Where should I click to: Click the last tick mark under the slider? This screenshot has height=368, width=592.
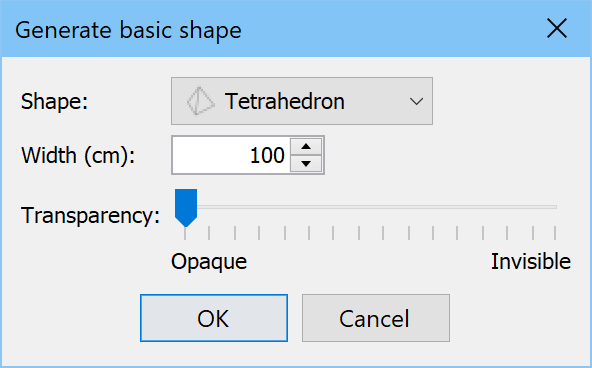555,233
